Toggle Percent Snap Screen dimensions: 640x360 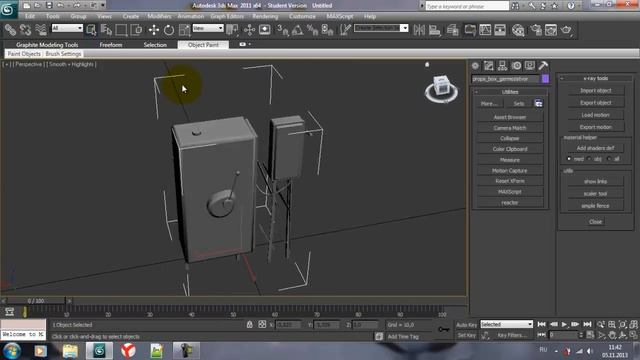coord(312,30)
